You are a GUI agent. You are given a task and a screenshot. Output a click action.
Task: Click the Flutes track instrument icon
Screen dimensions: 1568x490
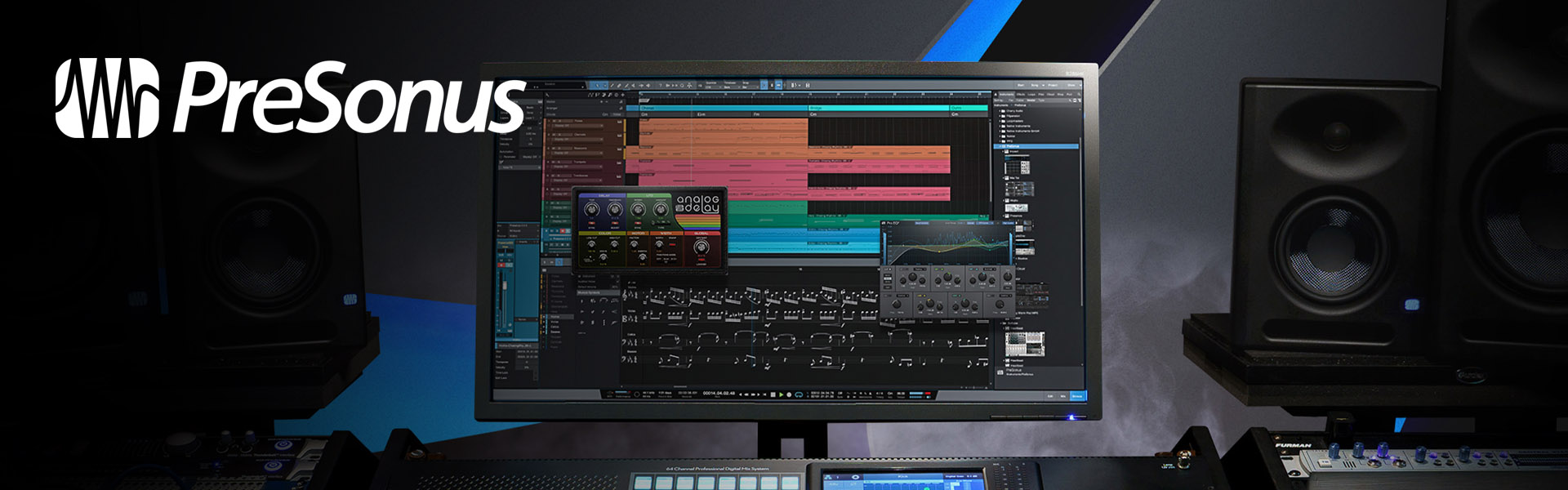pos(621,122)
